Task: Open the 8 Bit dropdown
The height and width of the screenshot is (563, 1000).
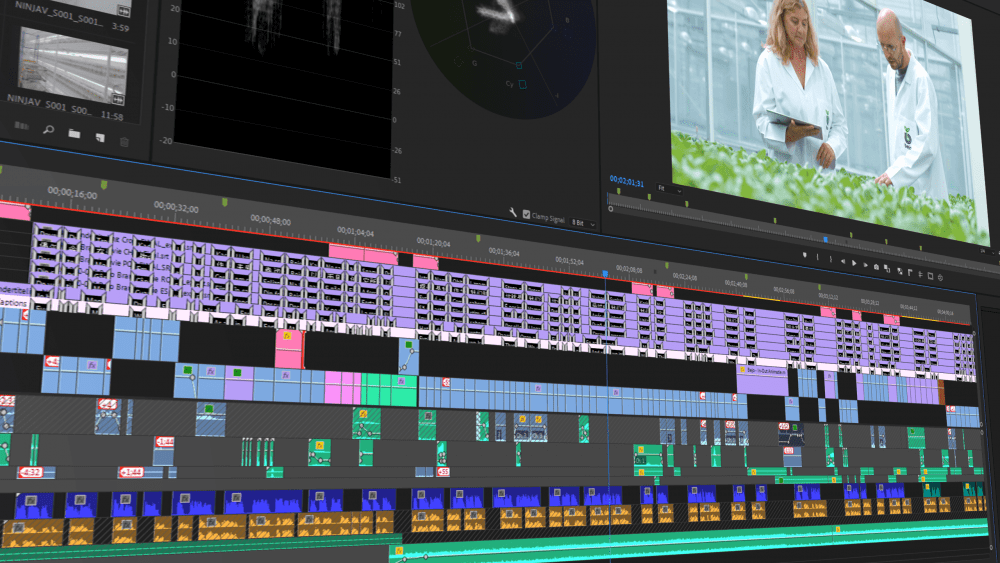Action: 583,224
